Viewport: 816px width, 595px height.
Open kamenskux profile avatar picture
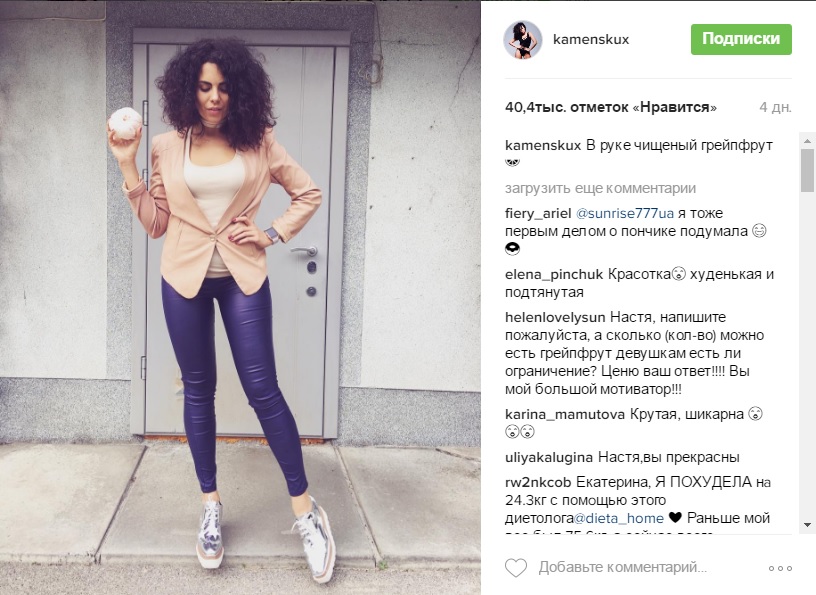522,40
